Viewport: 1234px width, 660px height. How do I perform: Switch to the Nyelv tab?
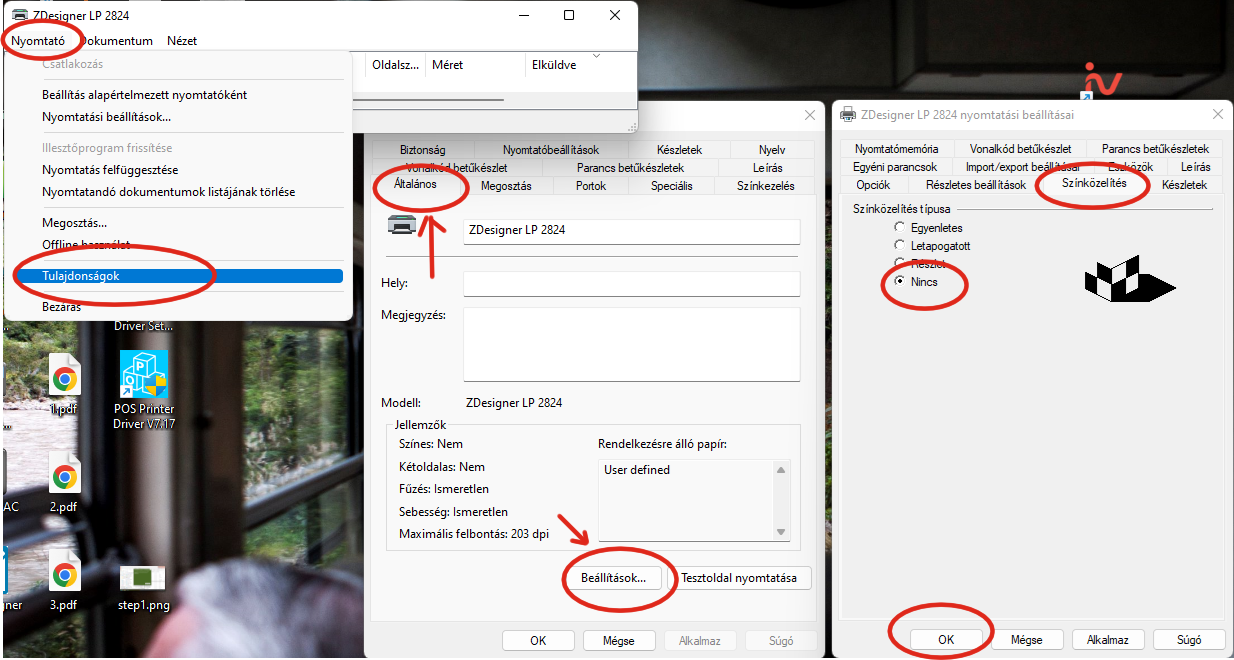click(x=772, y=150)
